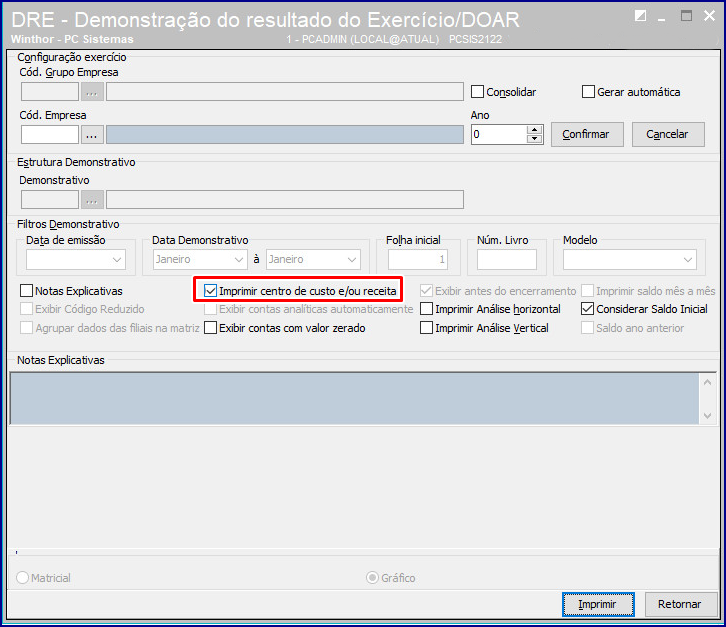Click the Cód. Empresa code field
Image resolution: width=726 pixels, height=627 pixels.
point(50,135)
